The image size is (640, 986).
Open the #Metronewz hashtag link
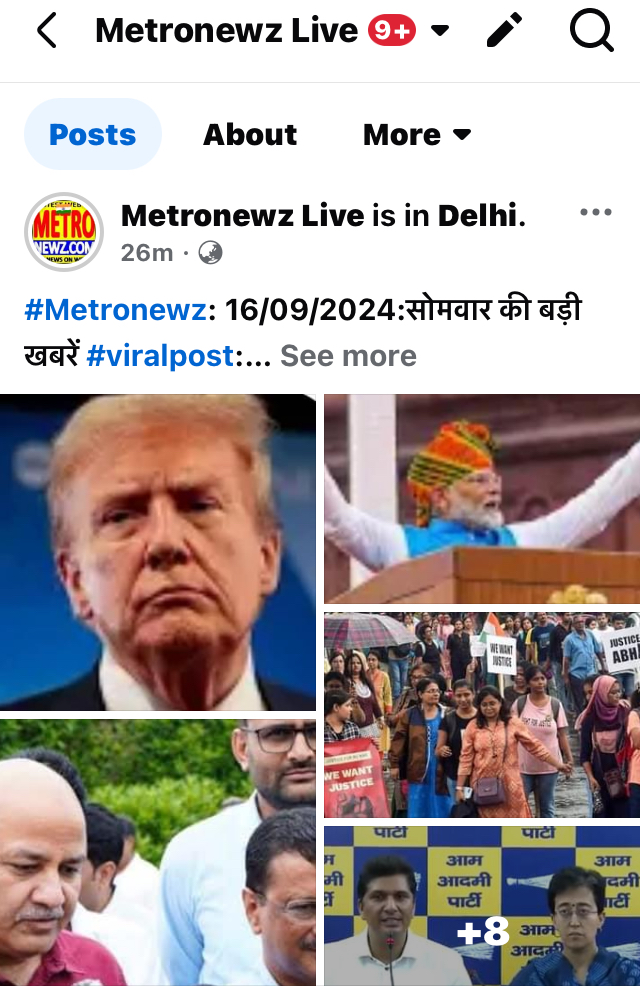[x=116, y=309]
